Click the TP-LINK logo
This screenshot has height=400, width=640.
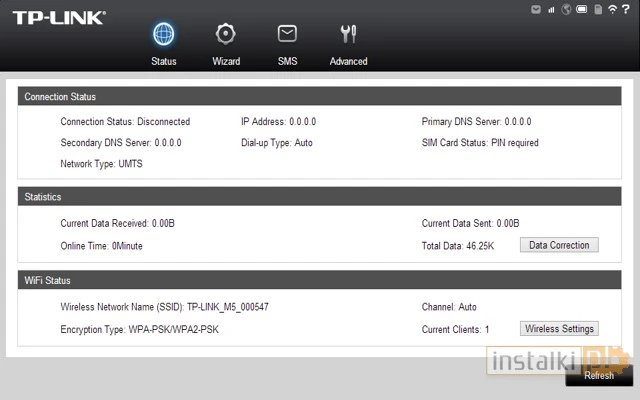click(60, 18)
